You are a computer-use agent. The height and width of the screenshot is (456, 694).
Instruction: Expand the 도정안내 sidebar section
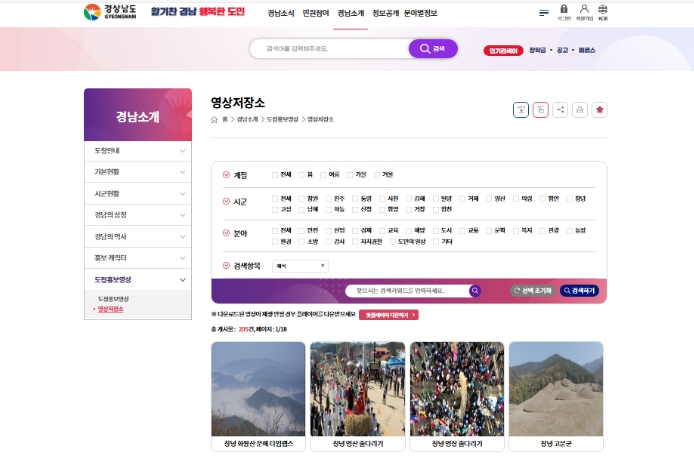[136, 151]
